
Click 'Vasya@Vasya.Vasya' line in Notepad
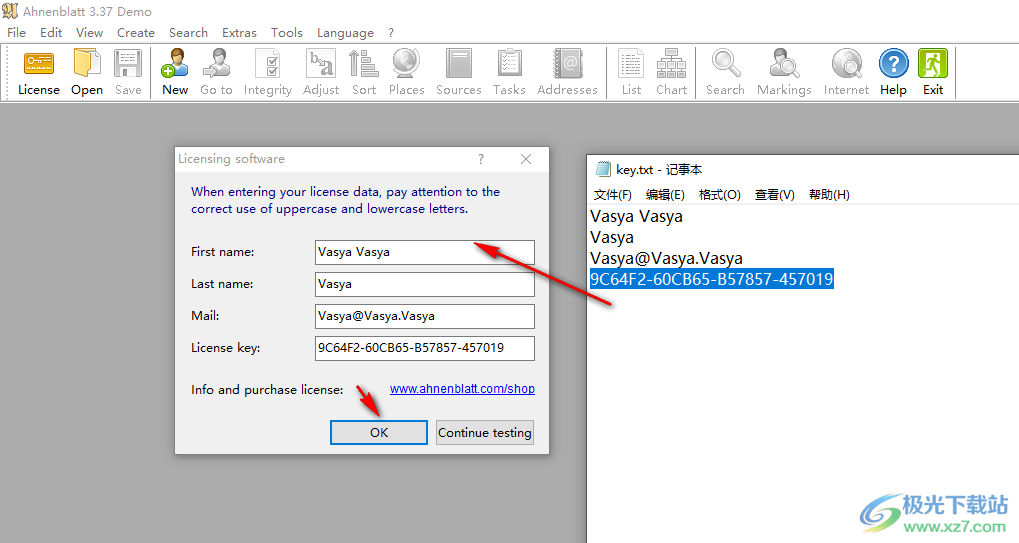coord(666,259)
